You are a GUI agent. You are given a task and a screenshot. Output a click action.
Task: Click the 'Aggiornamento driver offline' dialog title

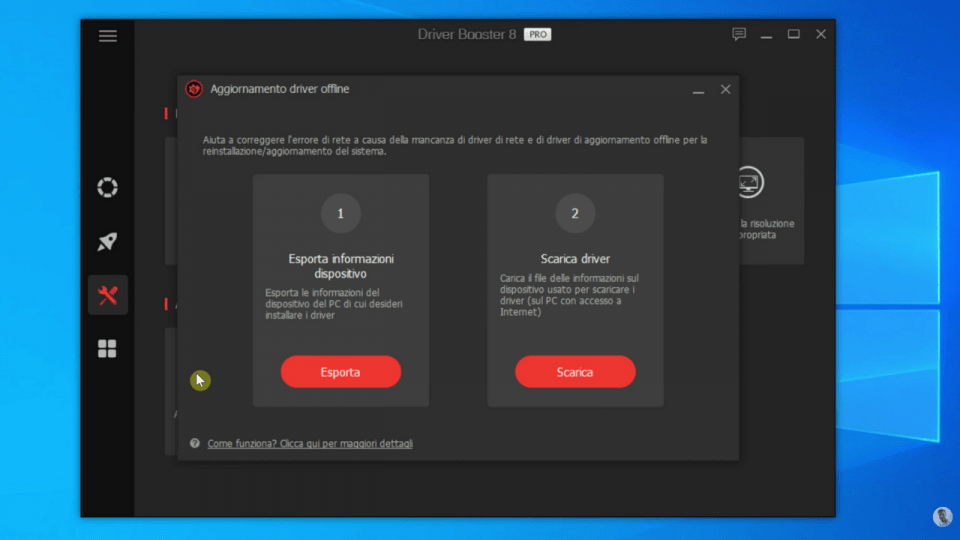pos(280,89)
